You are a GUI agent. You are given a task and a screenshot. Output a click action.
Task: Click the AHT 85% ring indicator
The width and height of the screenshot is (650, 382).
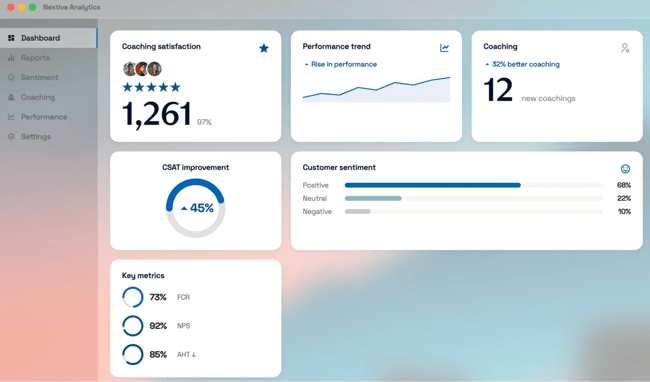tap(133, 355)
